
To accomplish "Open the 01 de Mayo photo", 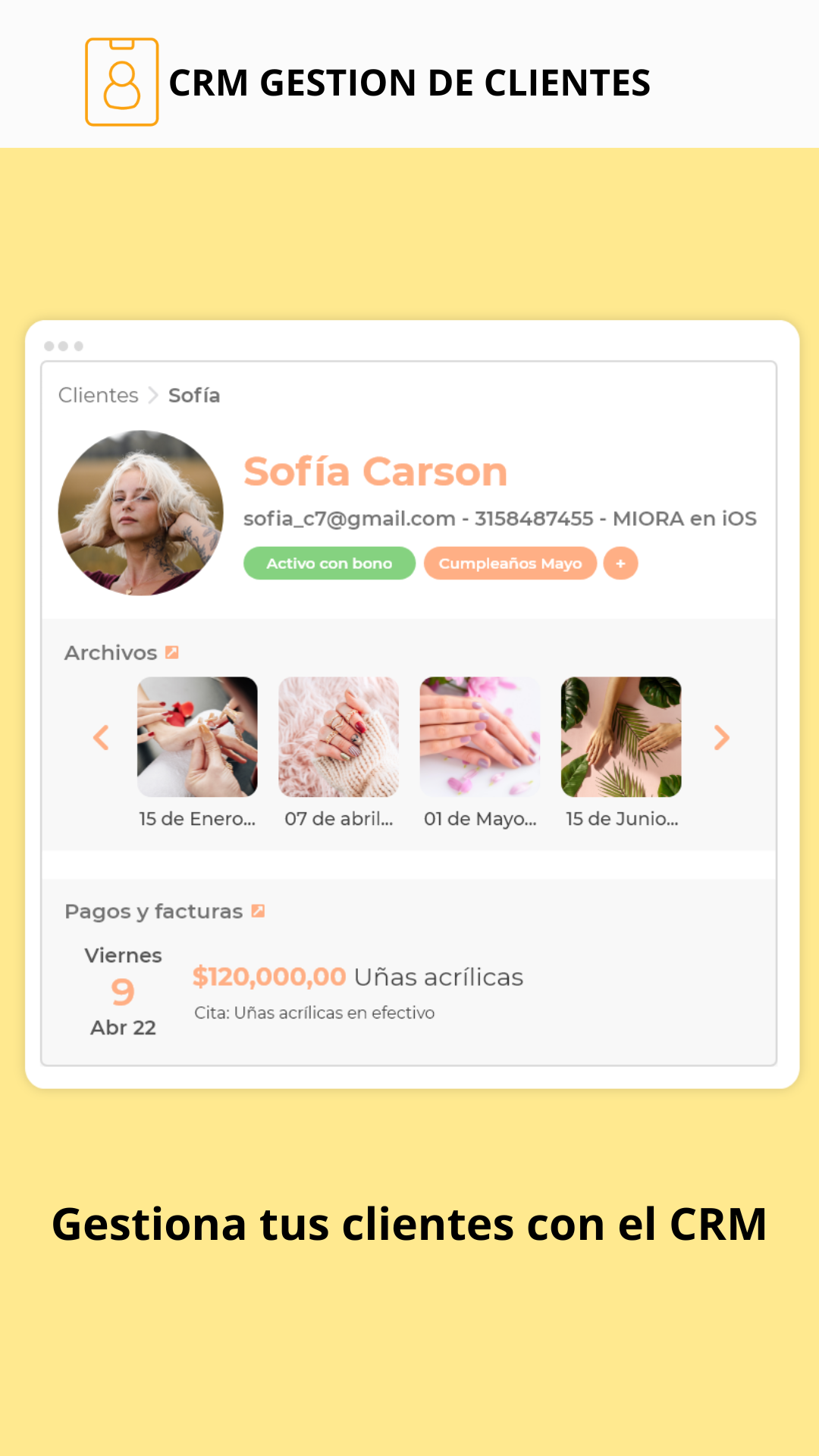I will [x=480, y=737].
